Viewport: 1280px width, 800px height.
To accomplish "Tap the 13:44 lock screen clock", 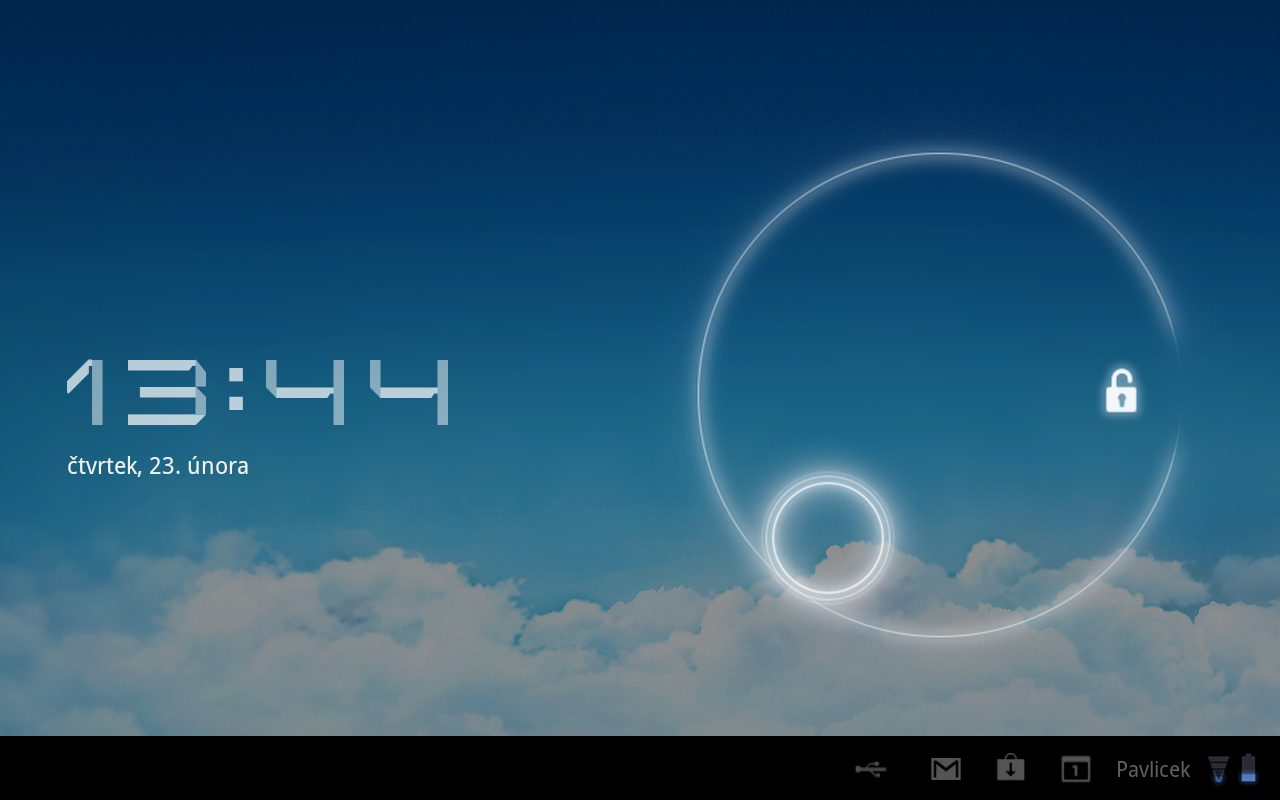I will pyautogui.click(x=259, y=392).
